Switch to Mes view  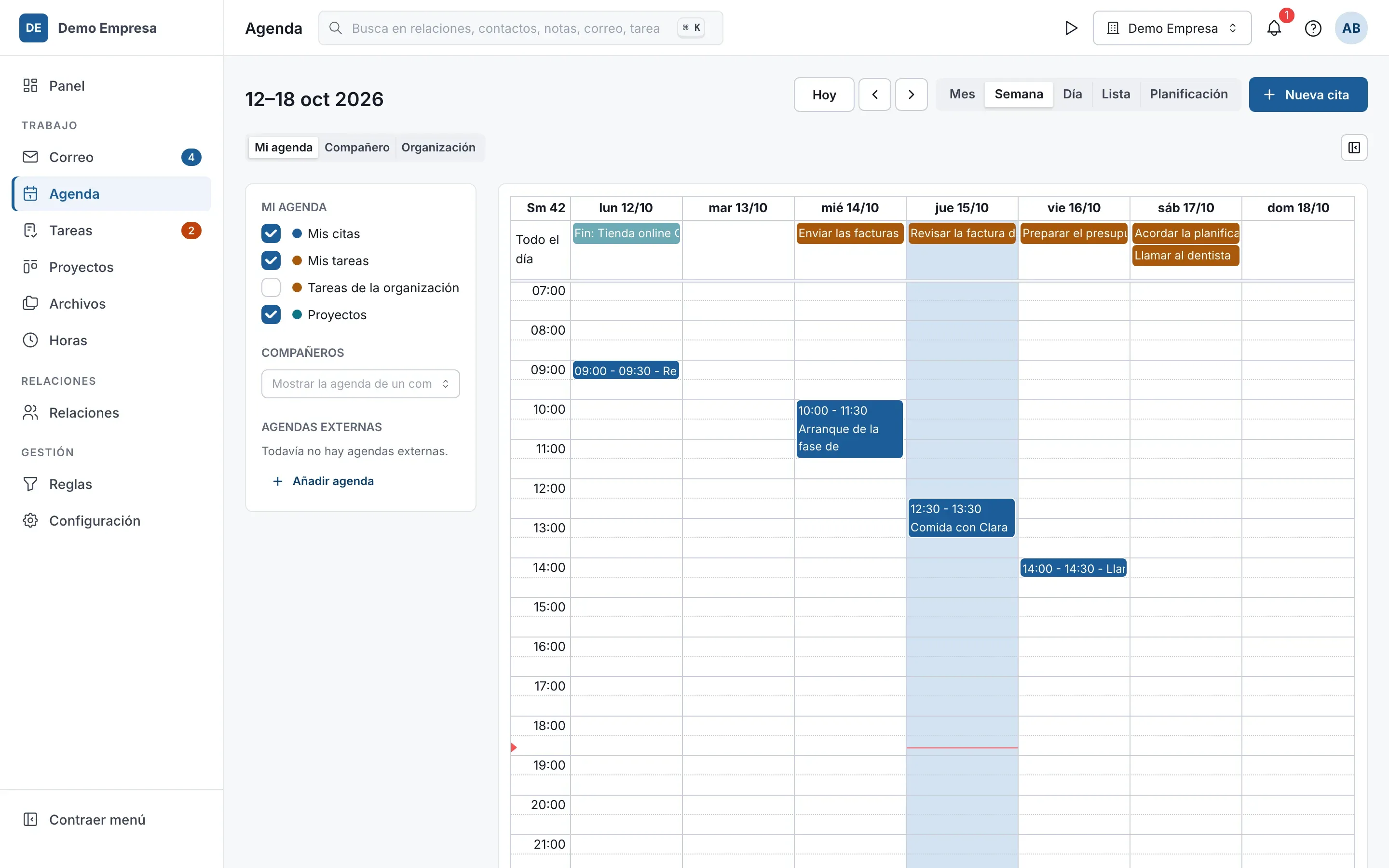962,94
